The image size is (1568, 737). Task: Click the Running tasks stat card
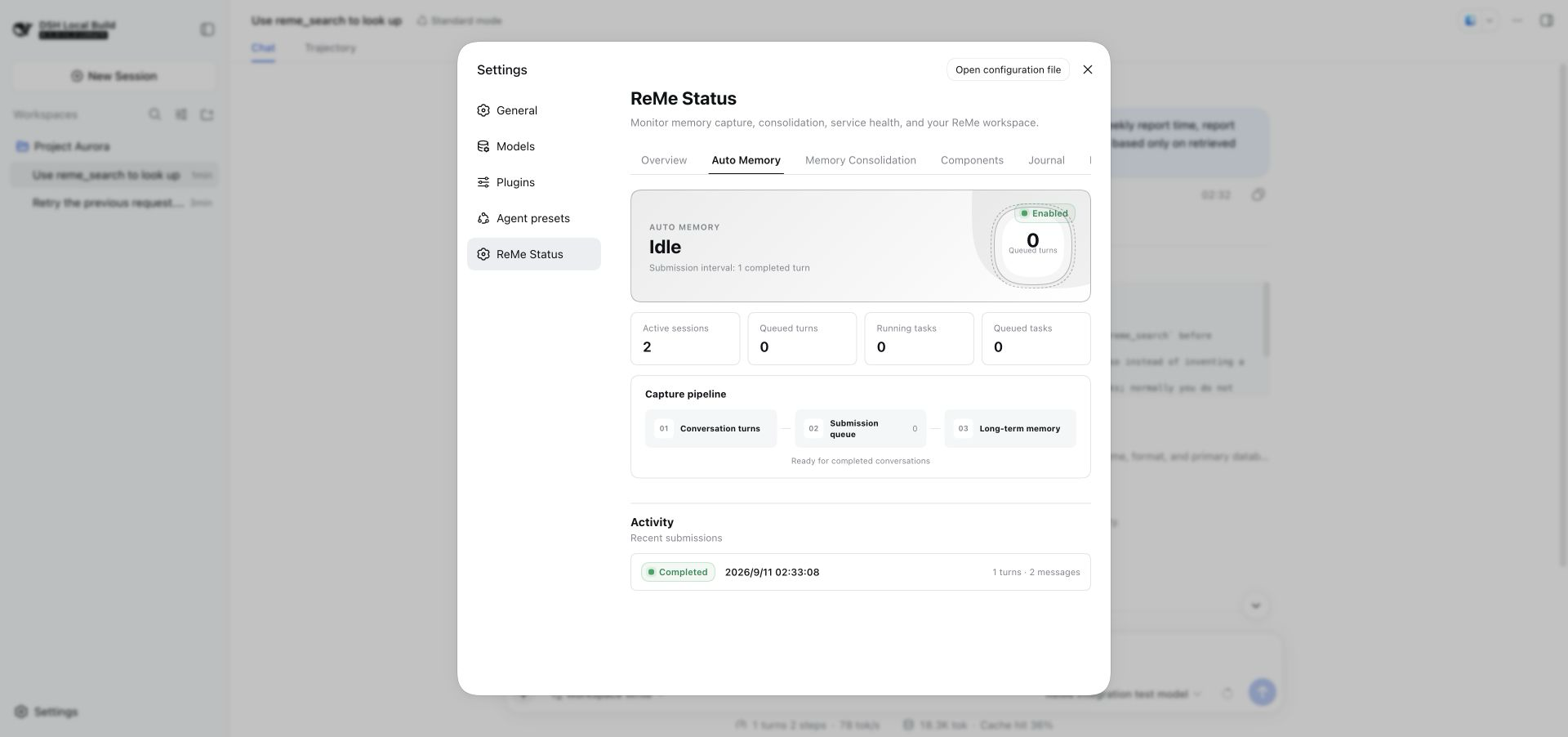coord(919,338)
